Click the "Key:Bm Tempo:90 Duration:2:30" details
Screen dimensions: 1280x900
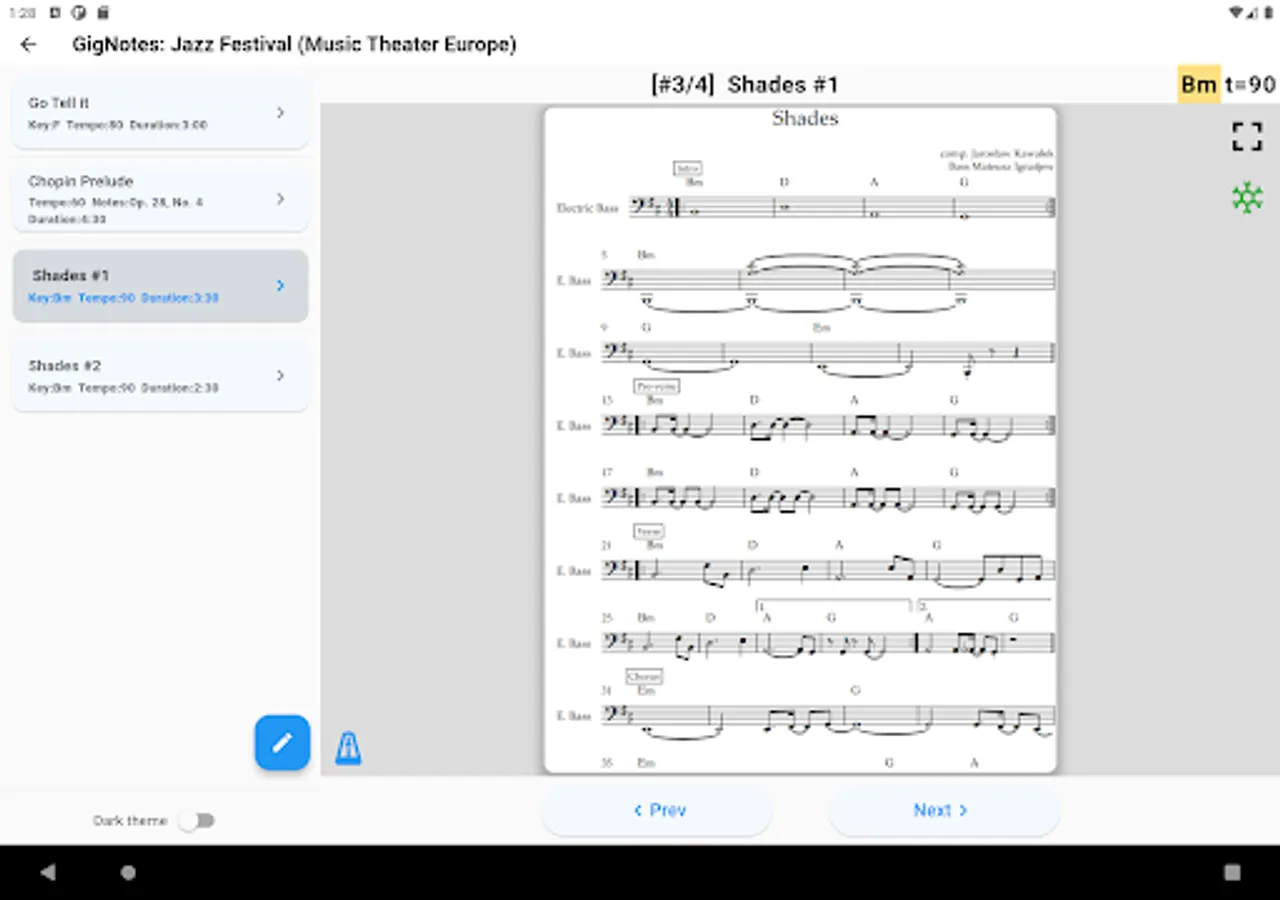123,388
